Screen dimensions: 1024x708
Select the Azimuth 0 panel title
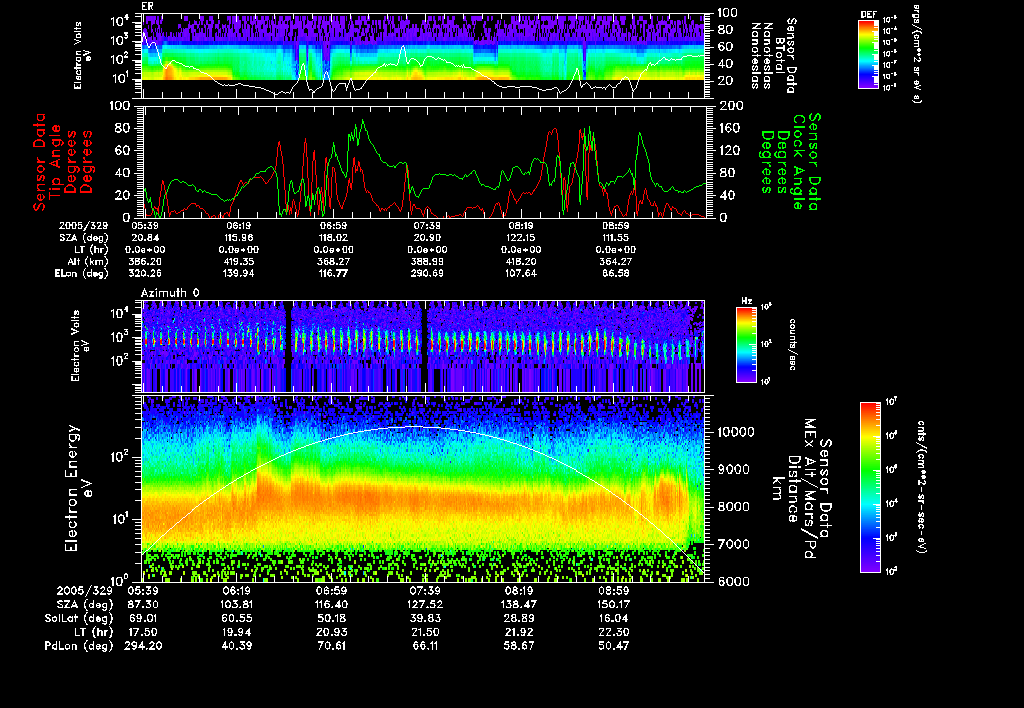[x=170, y=293]
